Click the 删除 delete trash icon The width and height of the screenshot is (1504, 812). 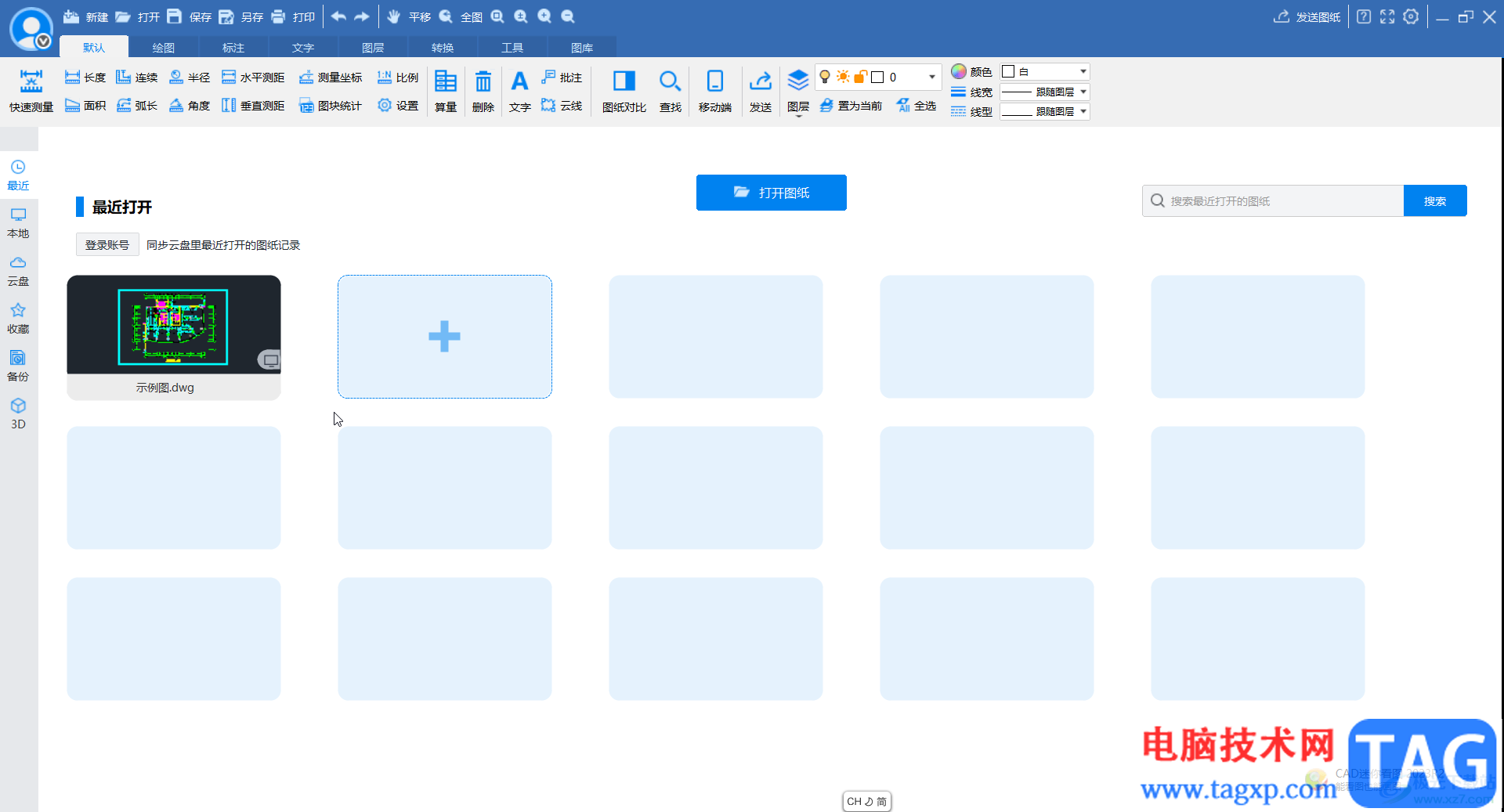point(483,91)
